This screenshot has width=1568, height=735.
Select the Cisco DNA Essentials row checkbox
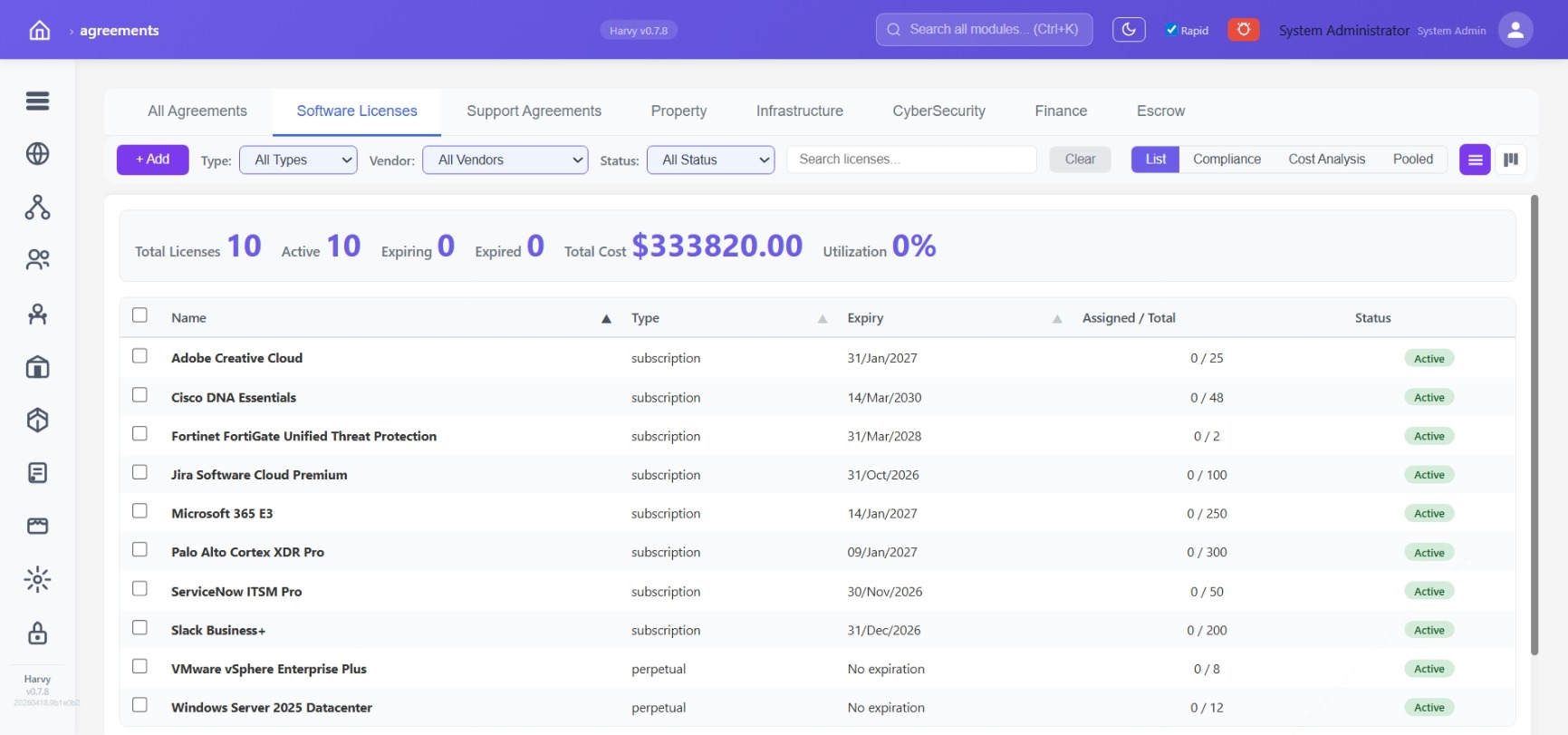coord(139,395)
